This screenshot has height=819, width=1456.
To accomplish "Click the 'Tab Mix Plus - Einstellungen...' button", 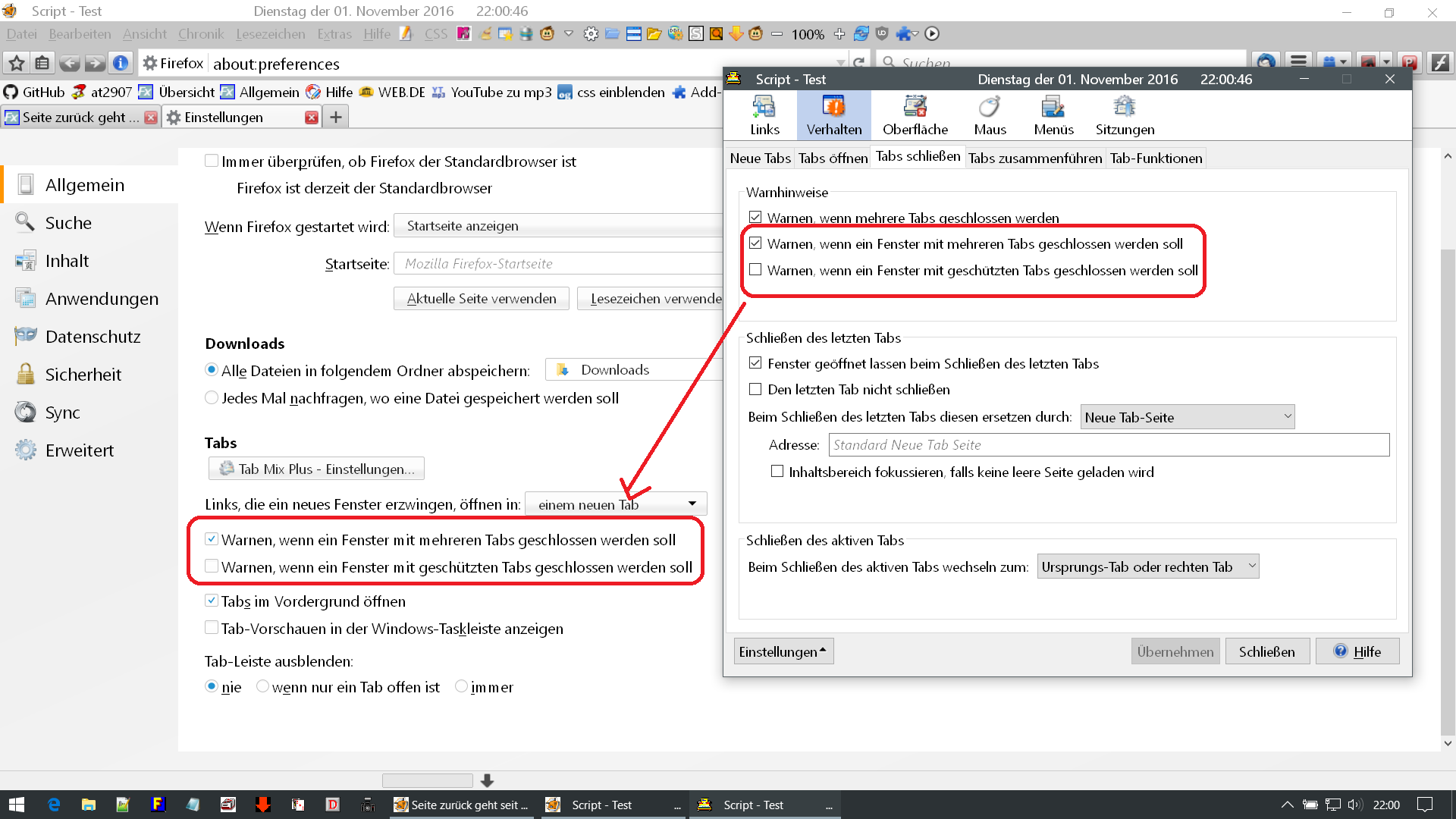I will 316,469.
